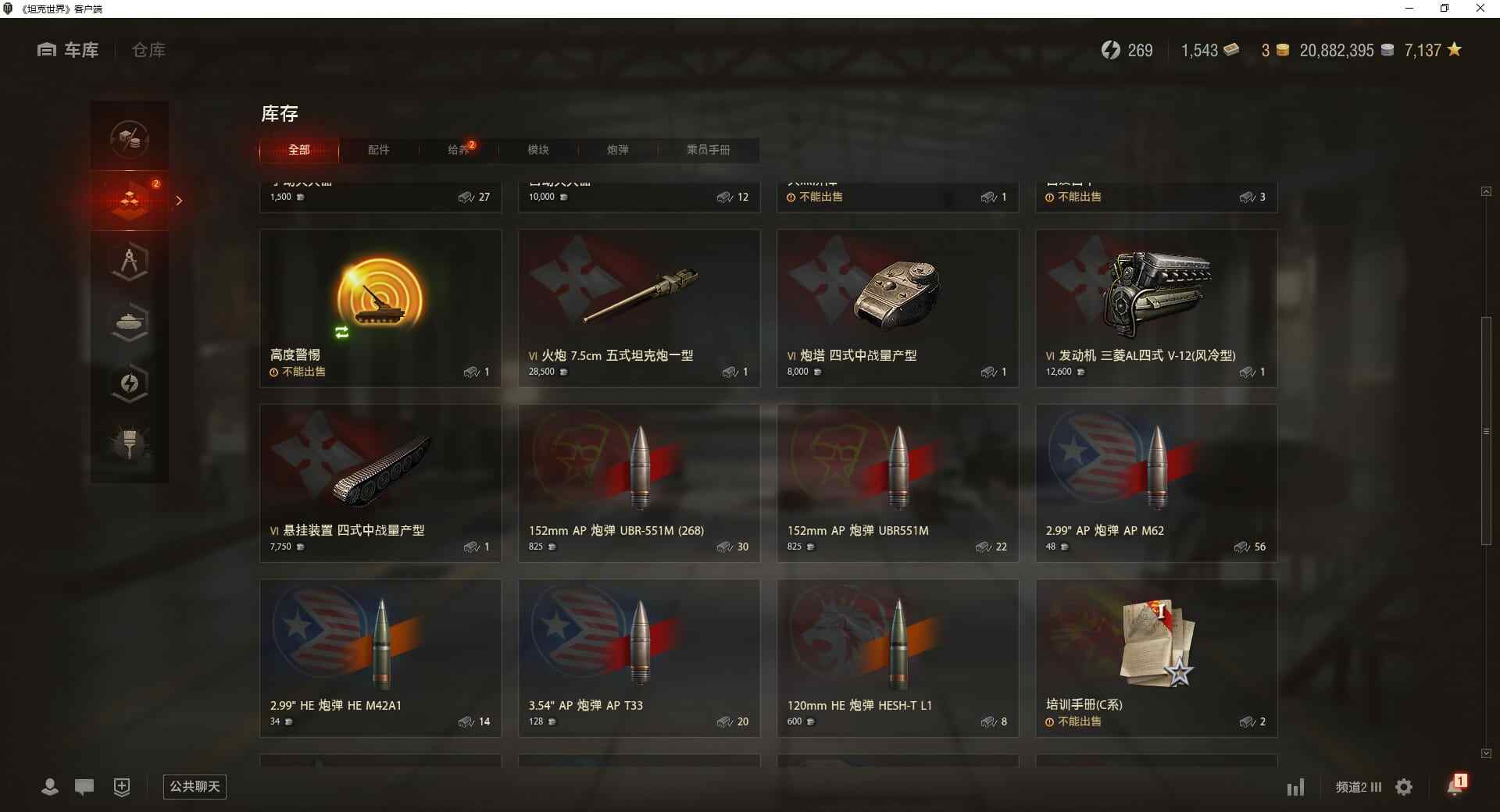Select the 高度警惕 directive item card
The image size is (1500, 812).
pyautogui.click(x=380, y=308)
